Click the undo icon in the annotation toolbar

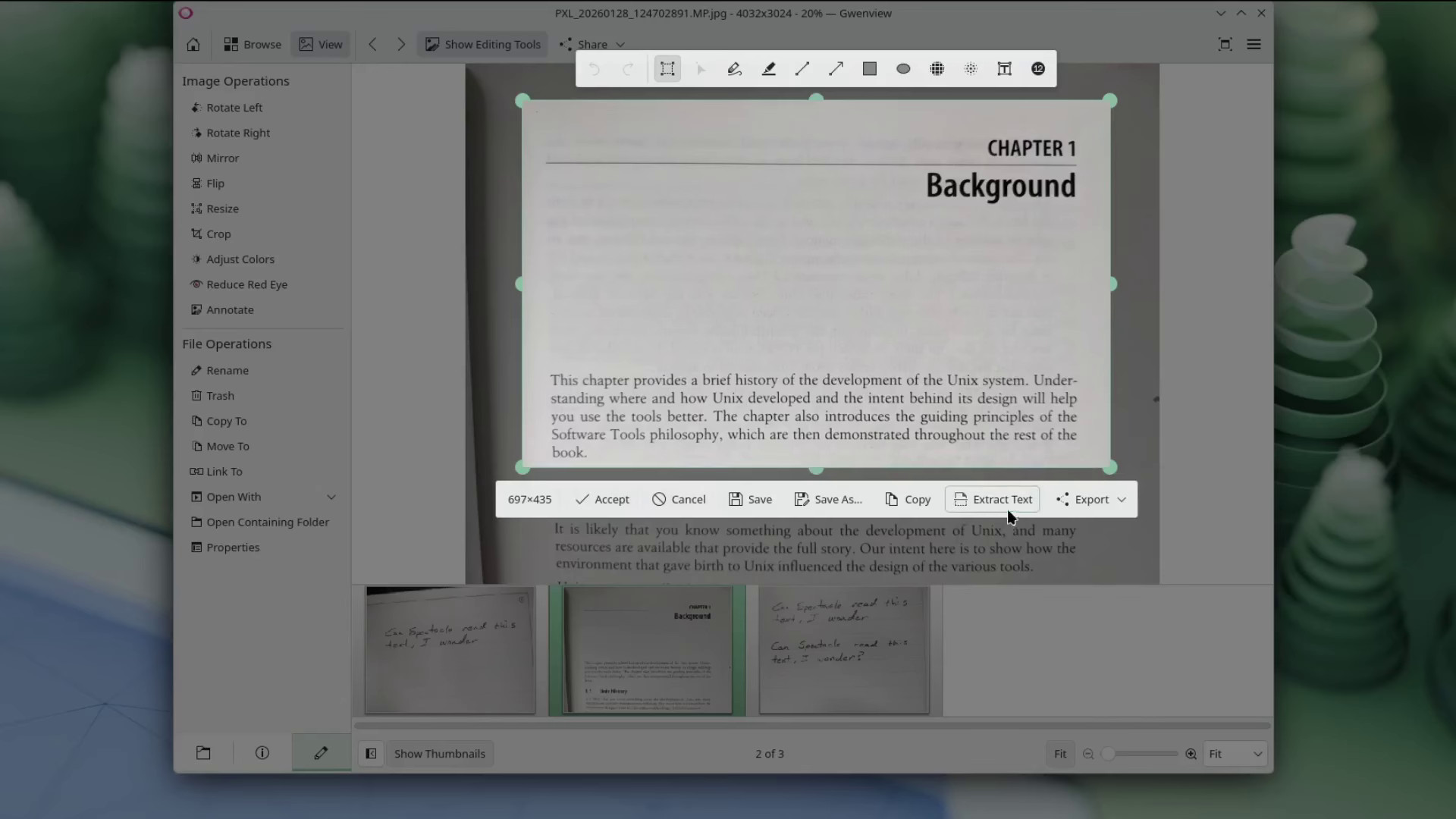[x=595, y=69]
